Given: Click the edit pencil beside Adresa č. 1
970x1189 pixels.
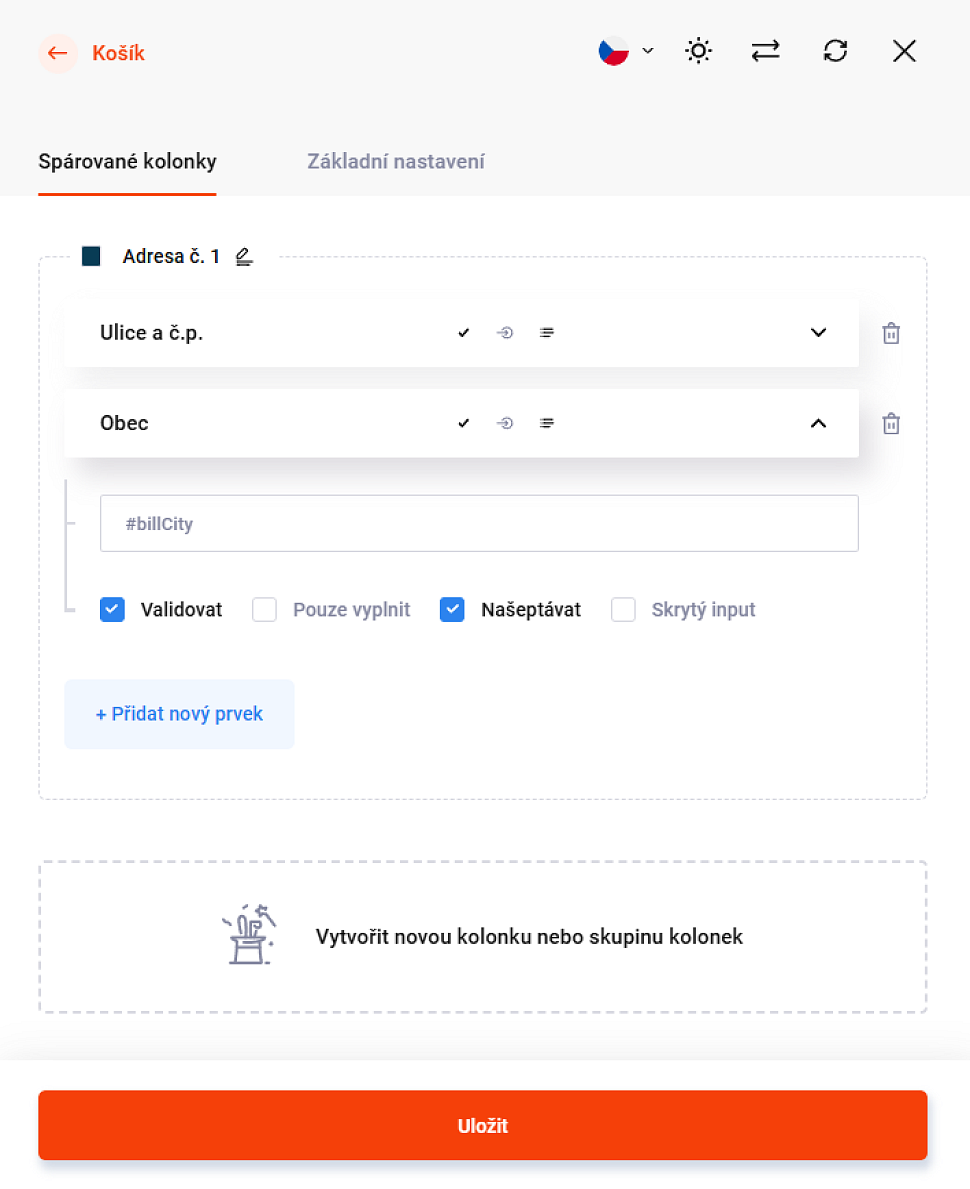Looking at the screenshot, I should [x=244, y=256].
